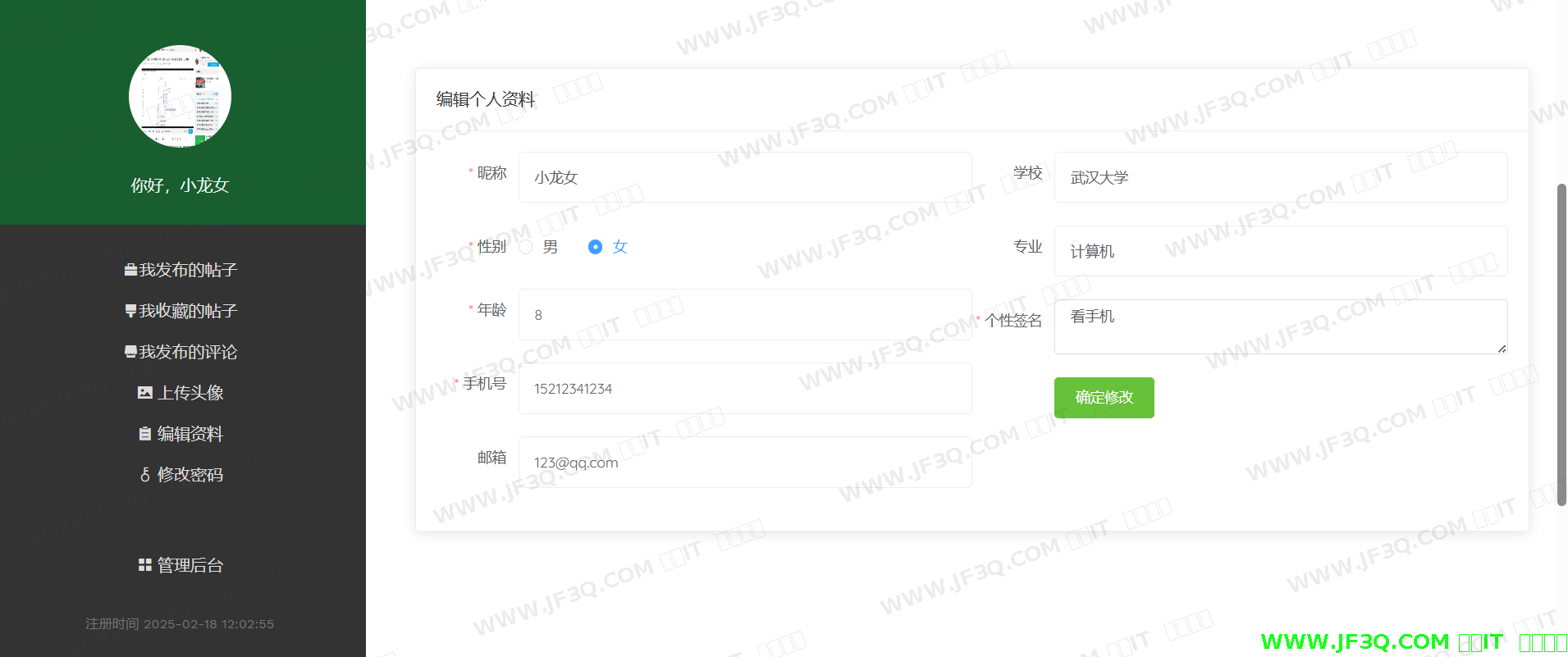Click the 手机号 input field
Image resolution: width=1568 pixels, height=657 pixels.
click(x=745, y=389)
